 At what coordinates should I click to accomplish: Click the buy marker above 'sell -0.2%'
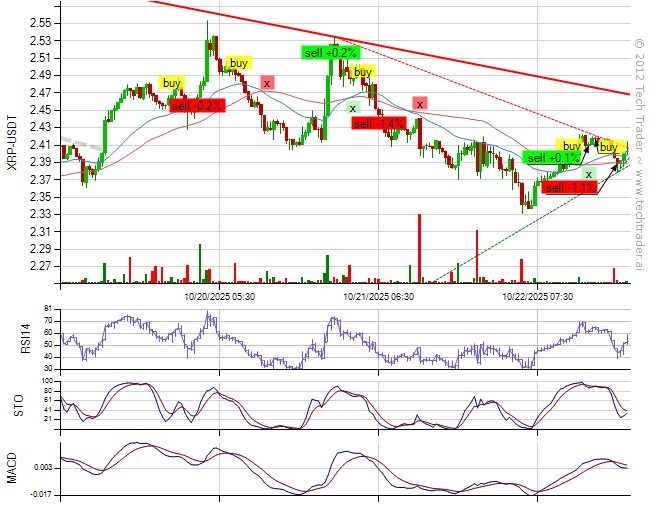point(172,82)
